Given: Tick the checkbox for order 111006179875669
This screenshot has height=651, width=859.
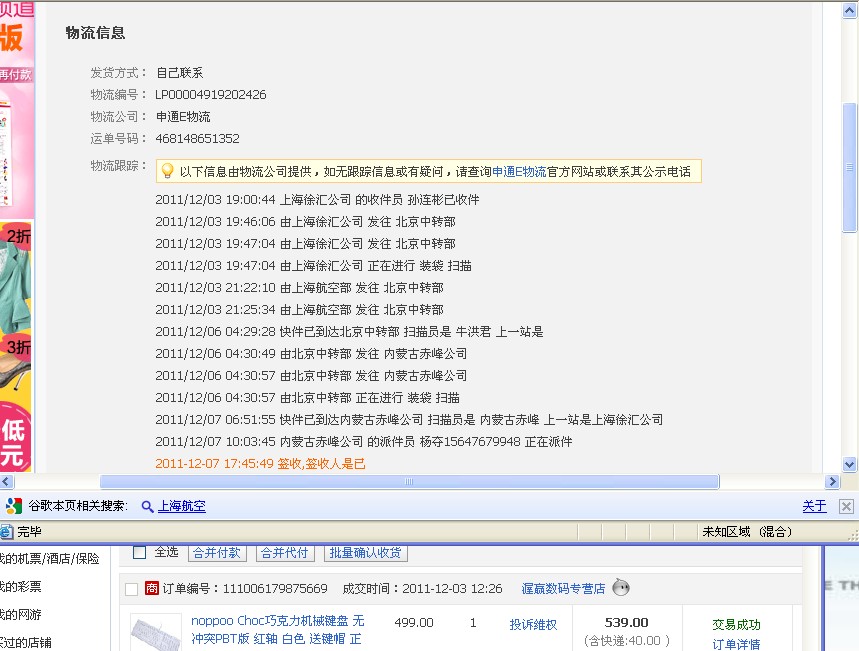Looking at the screenshot, I should 131,589.
